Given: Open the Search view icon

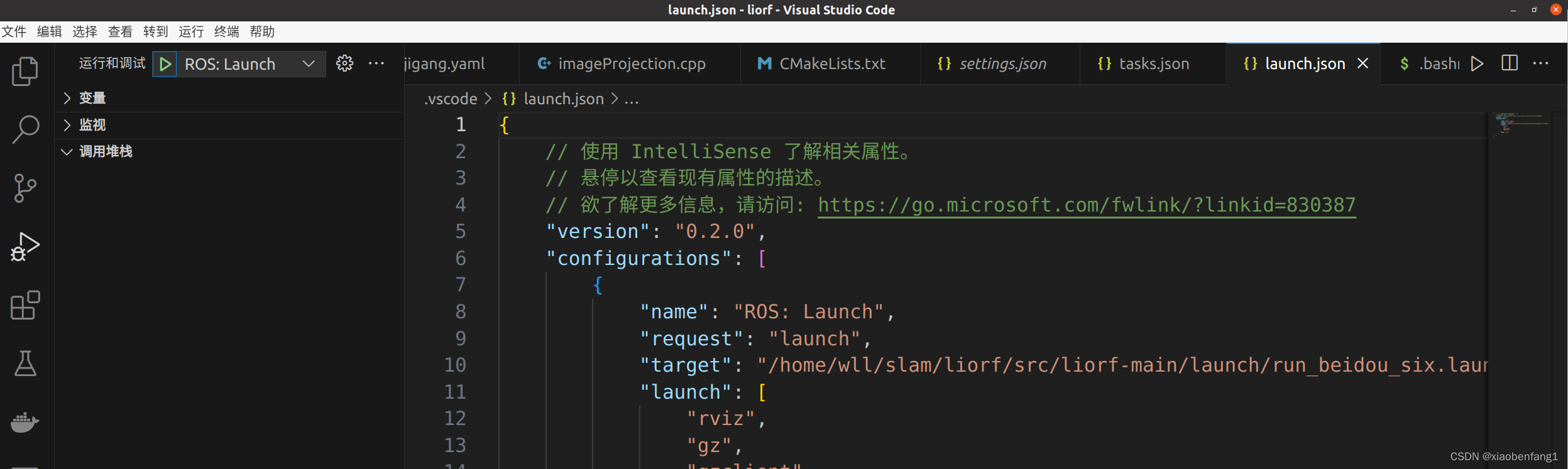Looking at the screenshot, I should [25, 129].
